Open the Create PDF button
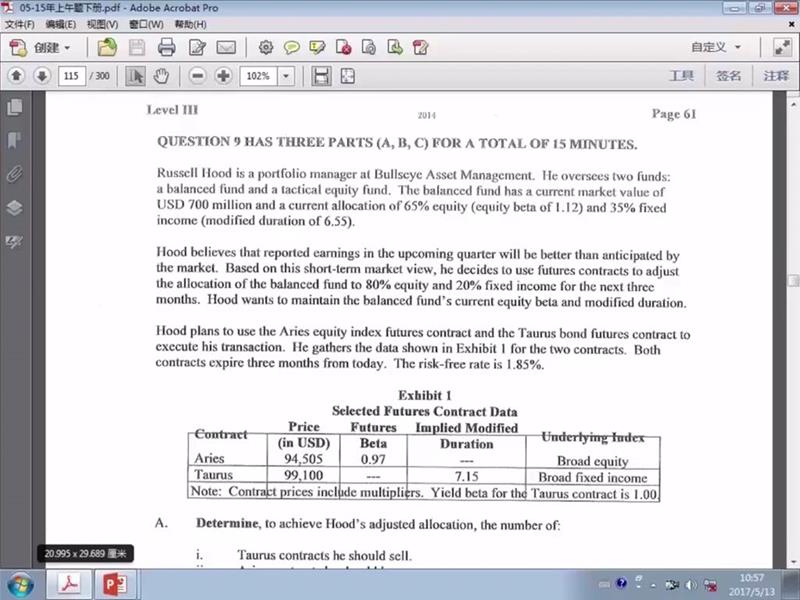 38,48
